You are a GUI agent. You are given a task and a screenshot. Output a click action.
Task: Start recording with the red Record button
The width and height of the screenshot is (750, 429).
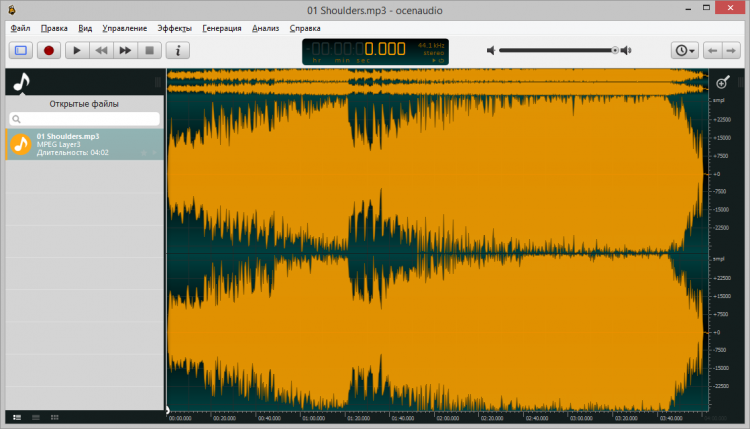49,50
